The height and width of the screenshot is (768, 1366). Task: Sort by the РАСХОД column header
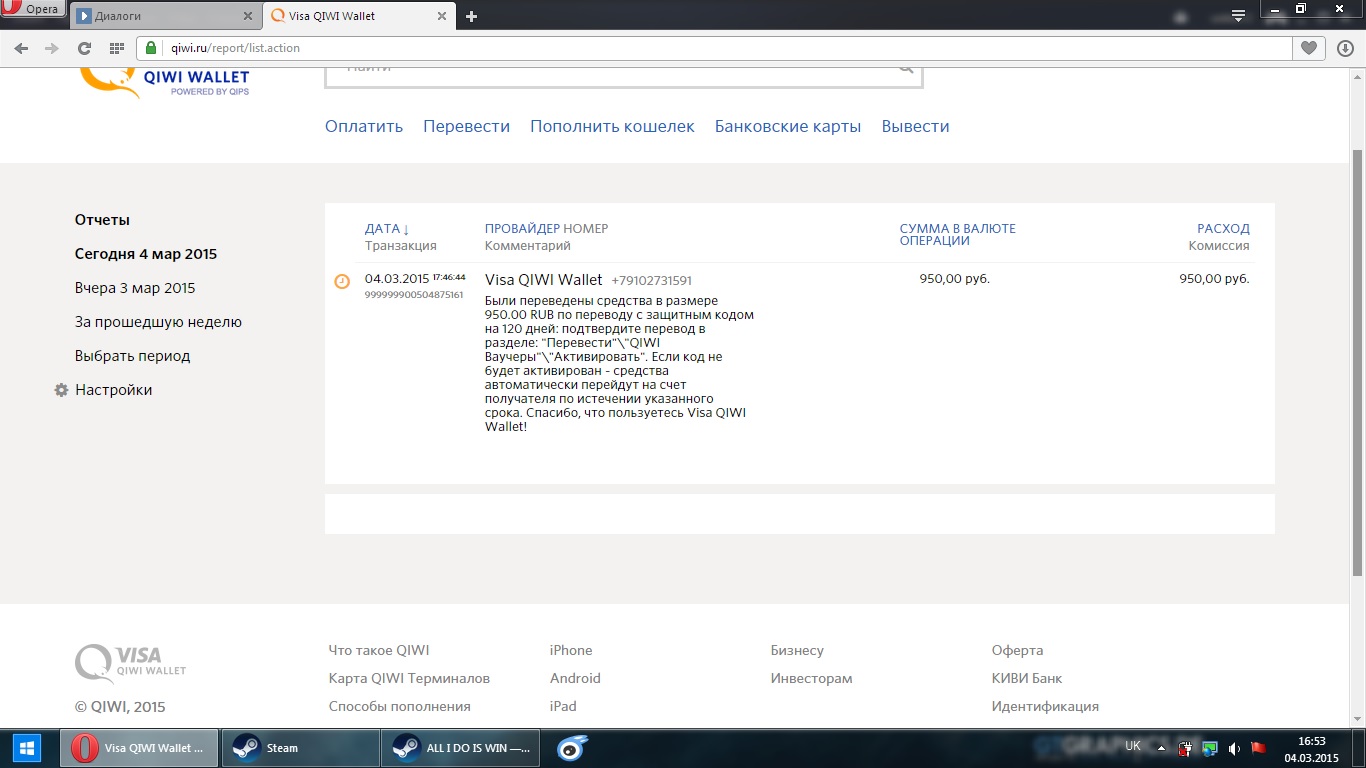click(x=1223, y=228)
